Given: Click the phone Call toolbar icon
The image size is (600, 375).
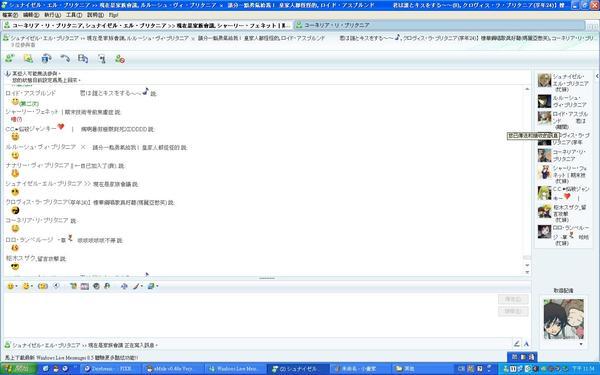Looking at the screenshot, I should [65, 59].
